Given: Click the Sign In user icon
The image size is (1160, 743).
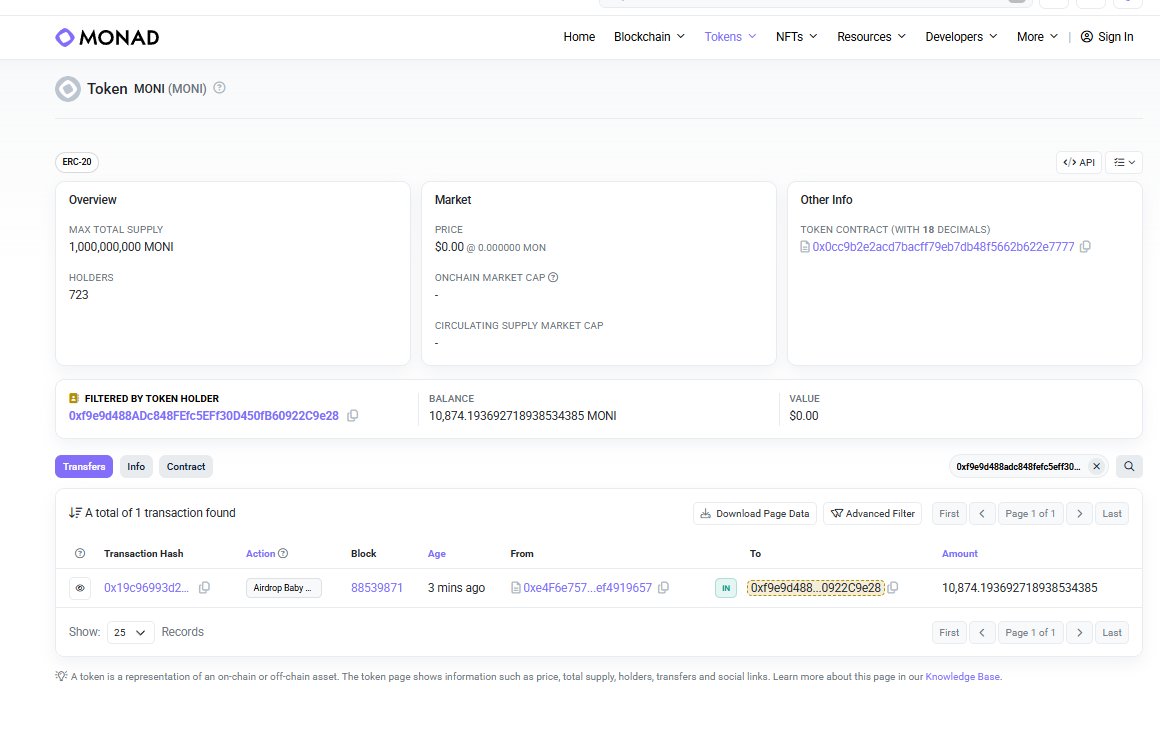Looking at the screenshot, I should [1087, 37].
